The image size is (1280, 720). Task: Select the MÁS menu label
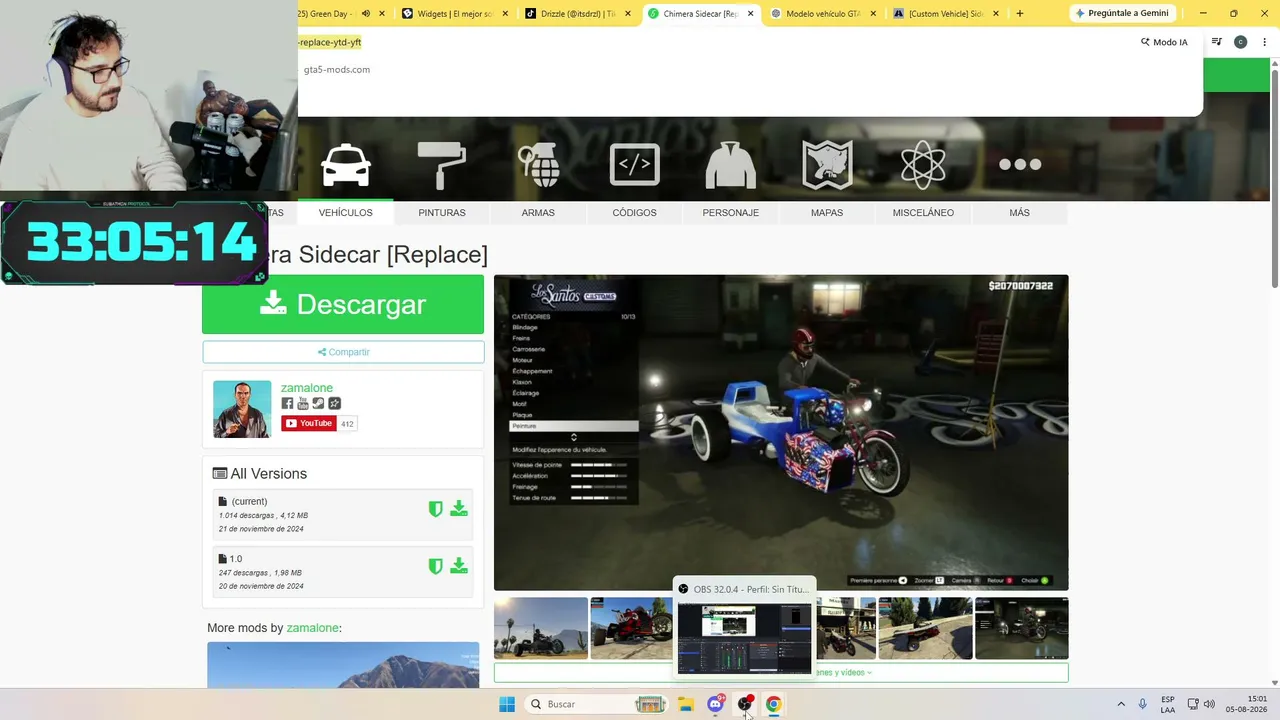coord(1019,213)
